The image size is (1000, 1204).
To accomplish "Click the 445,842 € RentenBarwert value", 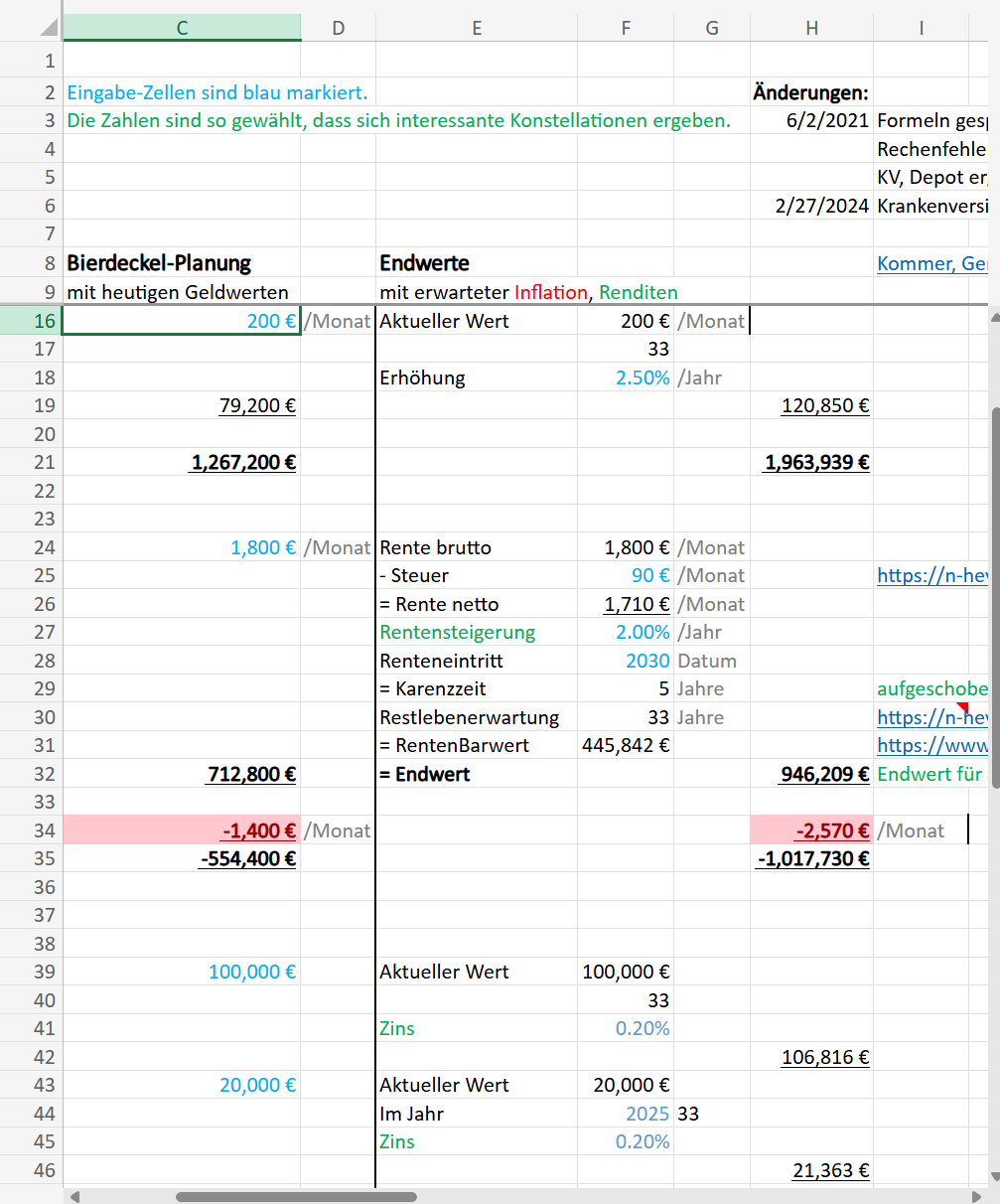I will 626,745.
